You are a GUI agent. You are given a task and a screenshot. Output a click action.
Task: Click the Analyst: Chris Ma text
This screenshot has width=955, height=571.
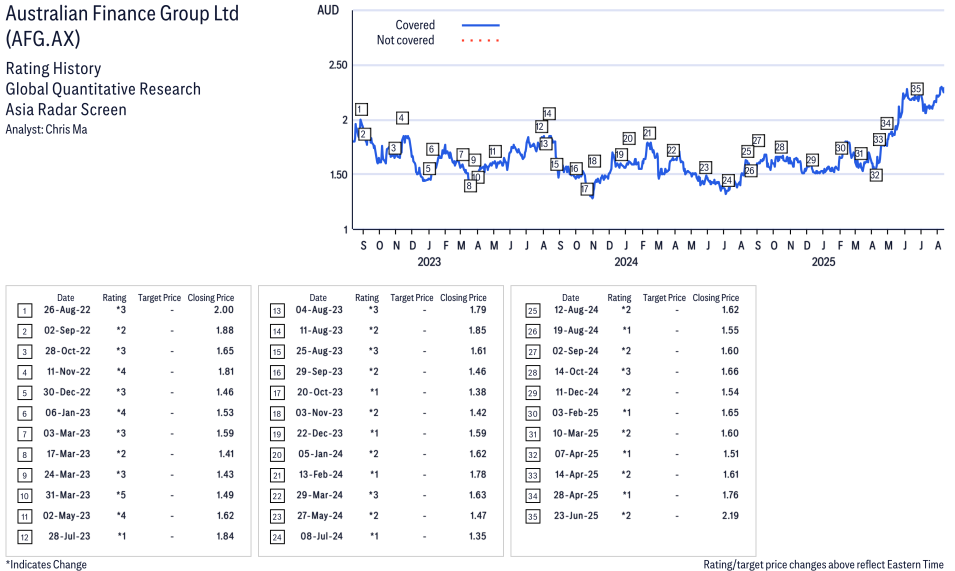(46, 129)
